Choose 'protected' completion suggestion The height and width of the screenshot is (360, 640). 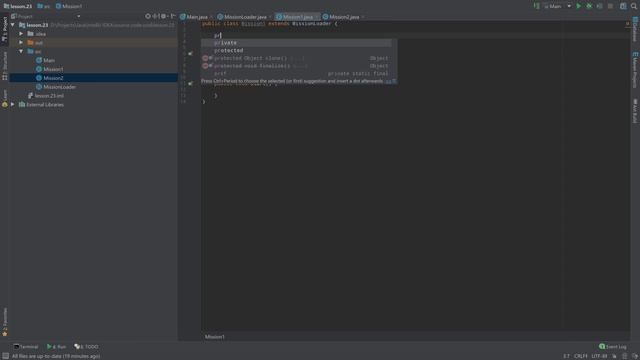[296, 50]
